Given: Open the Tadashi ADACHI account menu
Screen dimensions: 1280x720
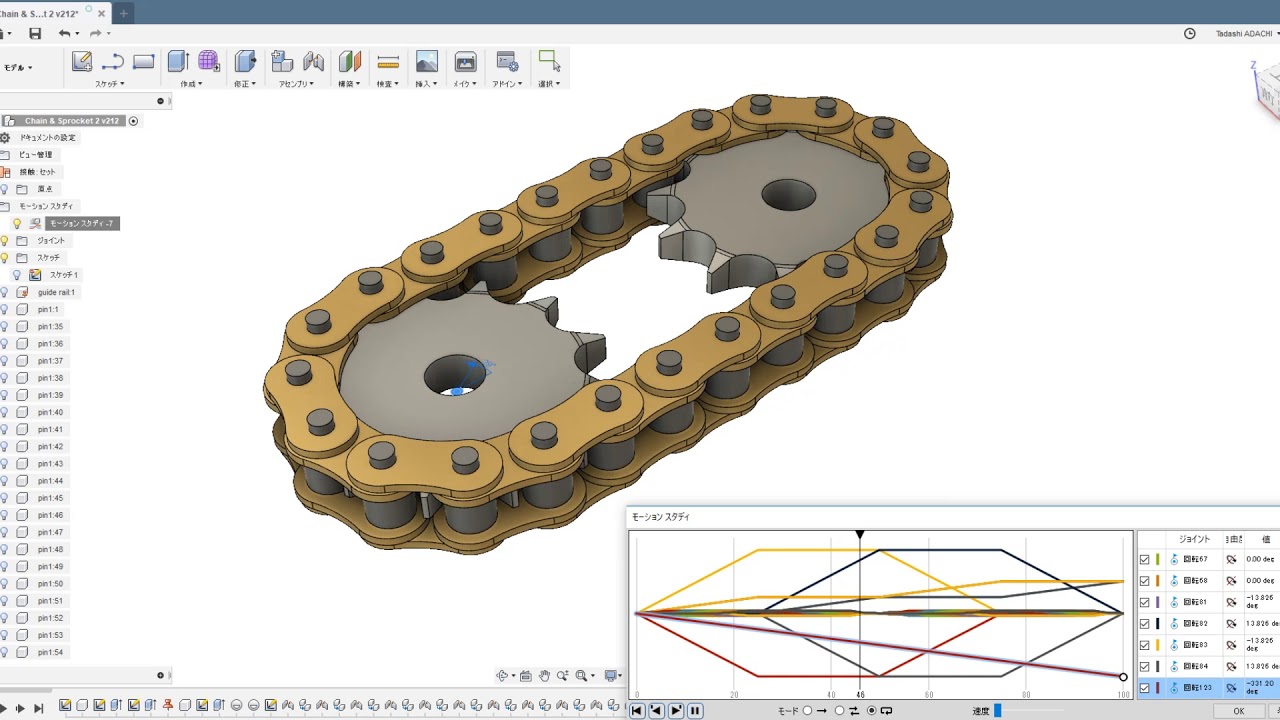Looking at the screenshot, I should click(x=1247, y=33).
